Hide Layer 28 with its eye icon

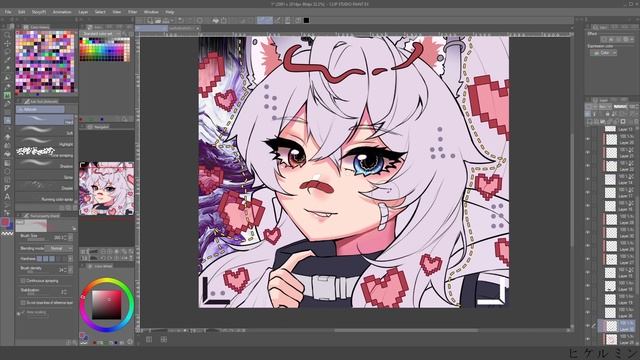pos(588,220)
